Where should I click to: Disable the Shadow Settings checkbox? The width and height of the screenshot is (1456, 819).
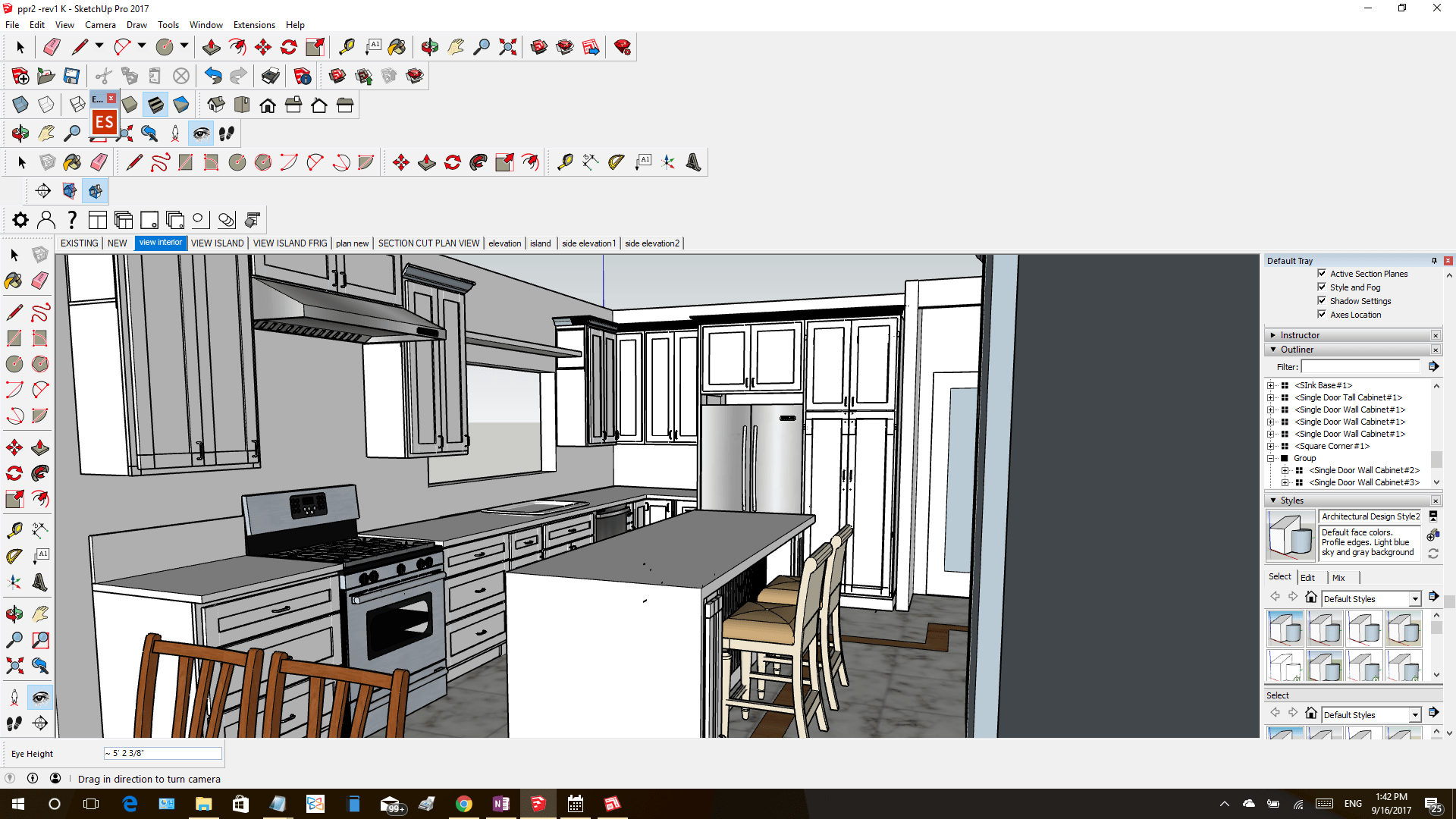[1323, 301]
